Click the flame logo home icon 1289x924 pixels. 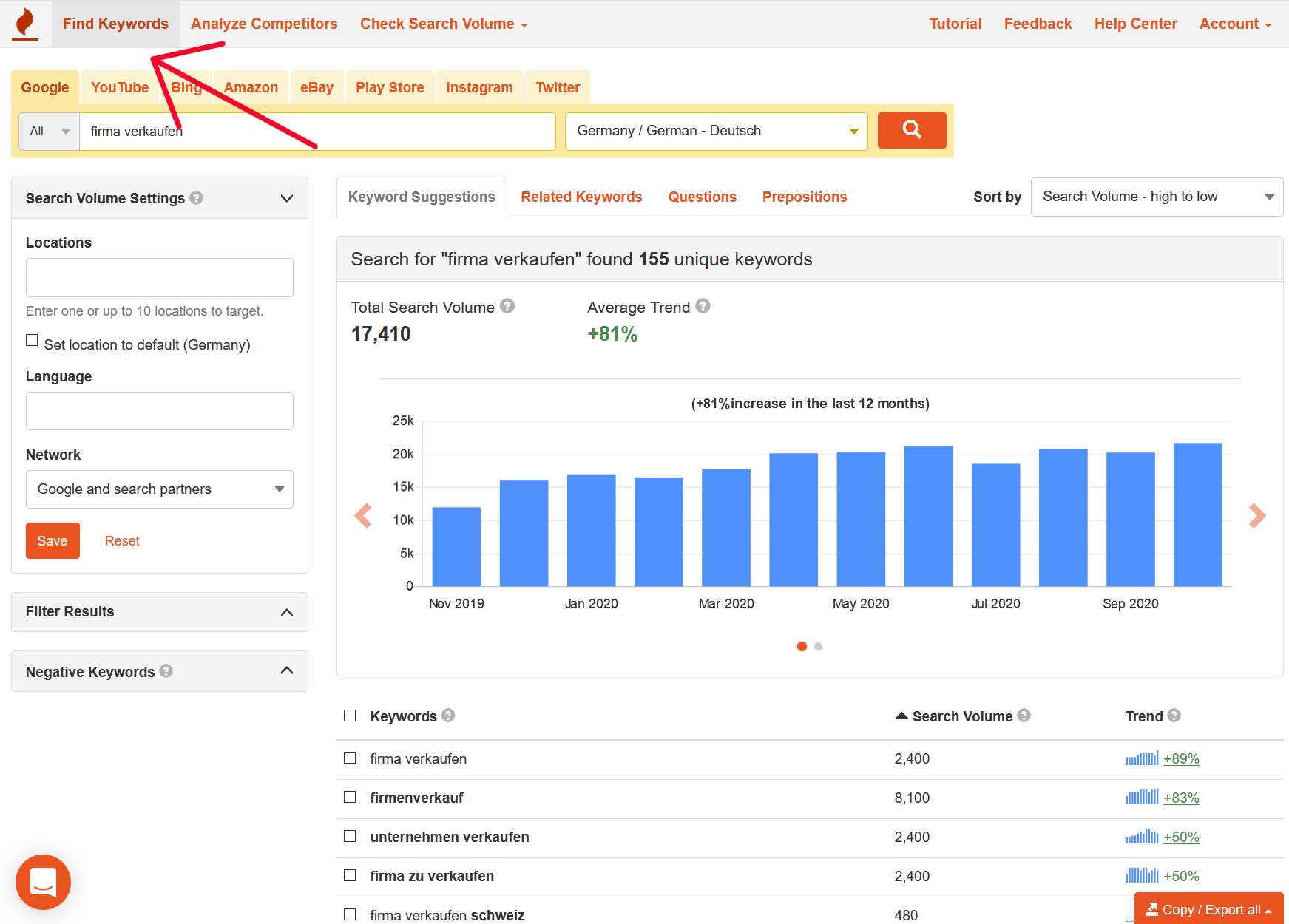(x=25, y=23)
